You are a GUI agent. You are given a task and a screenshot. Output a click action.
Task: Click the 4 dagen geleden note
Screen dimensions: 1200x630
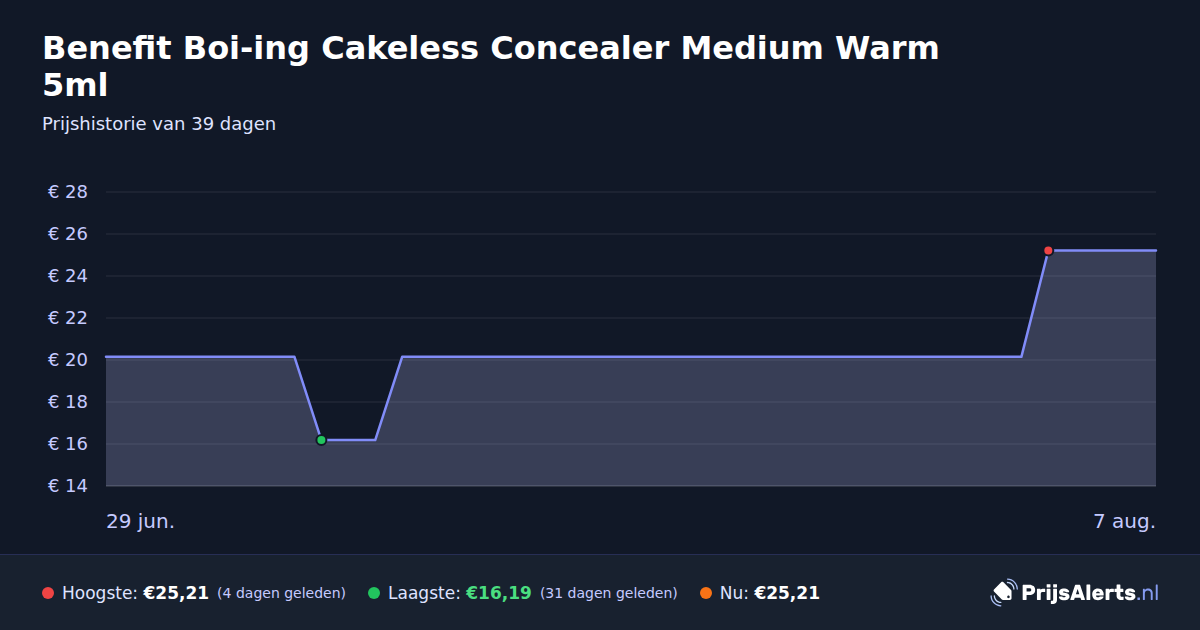[281, 593]
